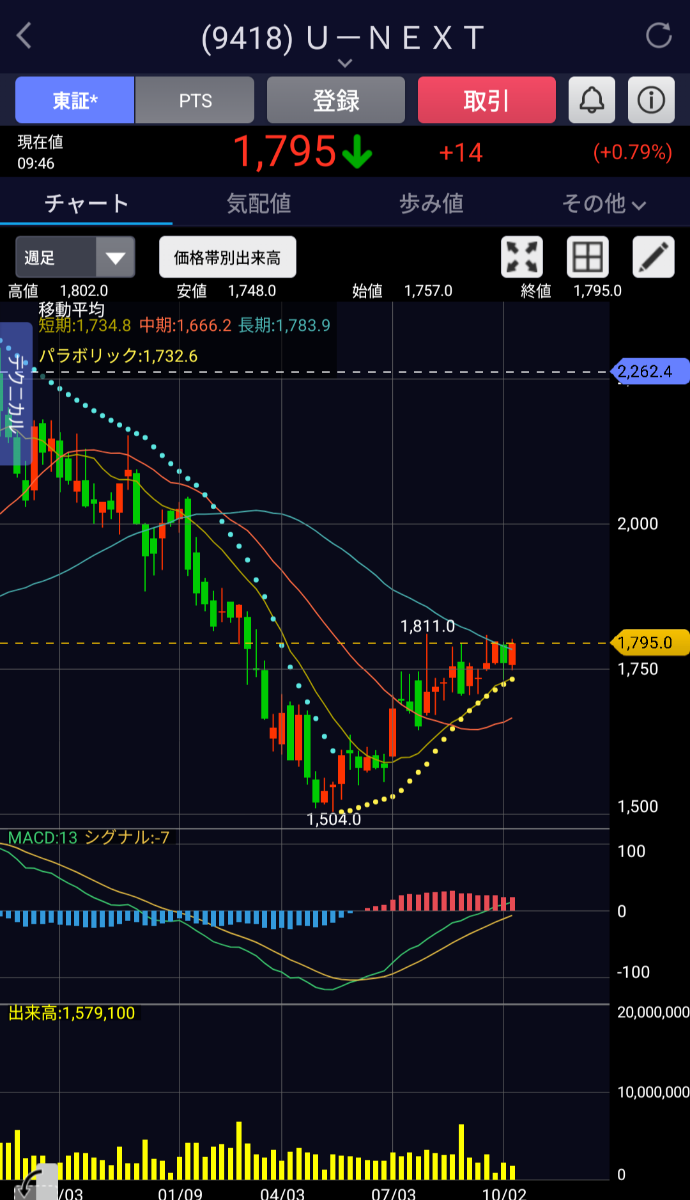Viewport: 690px width, 1200px height.
Task: Open stock information (i) icon
Action: coord(651,100)
